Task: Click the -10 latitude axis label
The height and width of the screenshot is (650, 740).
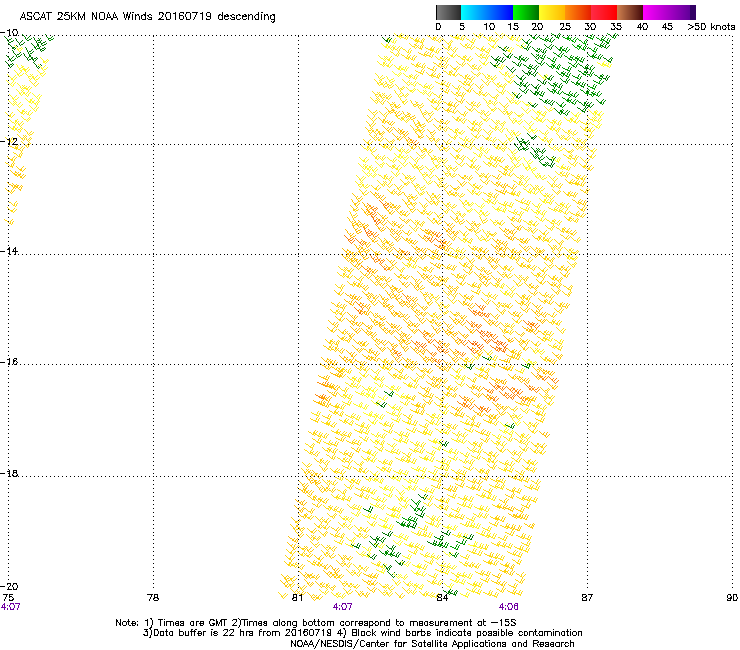Action: (10, 33)
